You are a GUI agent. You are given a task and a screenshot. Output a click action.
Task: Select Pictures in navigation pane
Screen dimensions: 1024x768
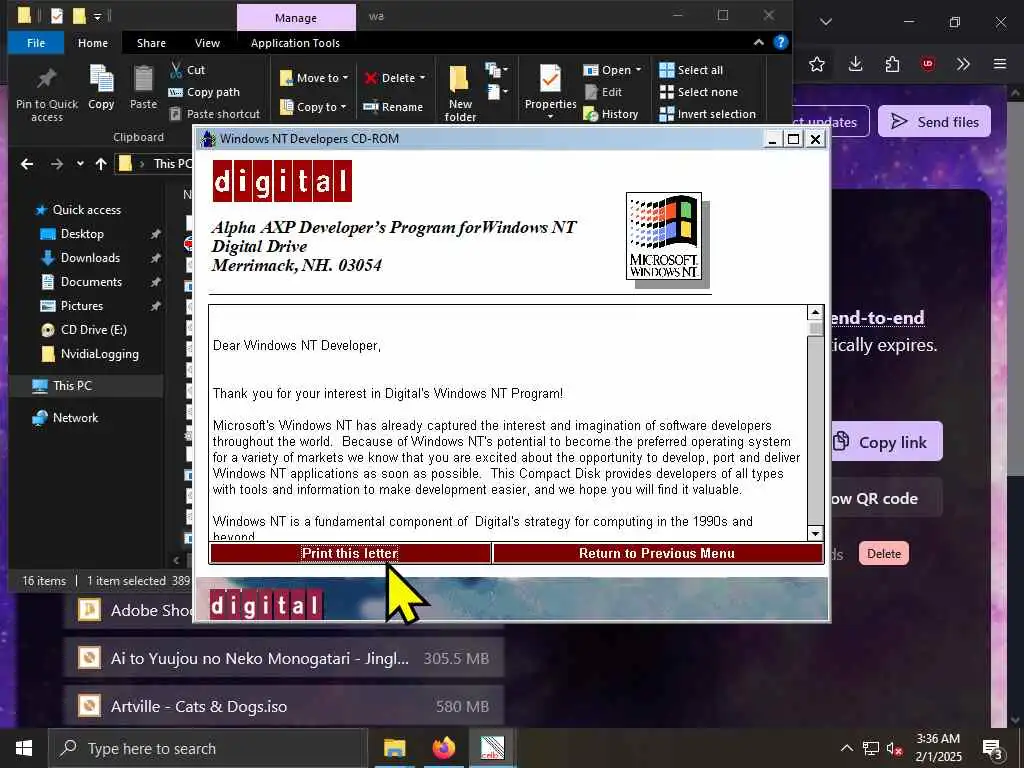[x=82, y=306]
